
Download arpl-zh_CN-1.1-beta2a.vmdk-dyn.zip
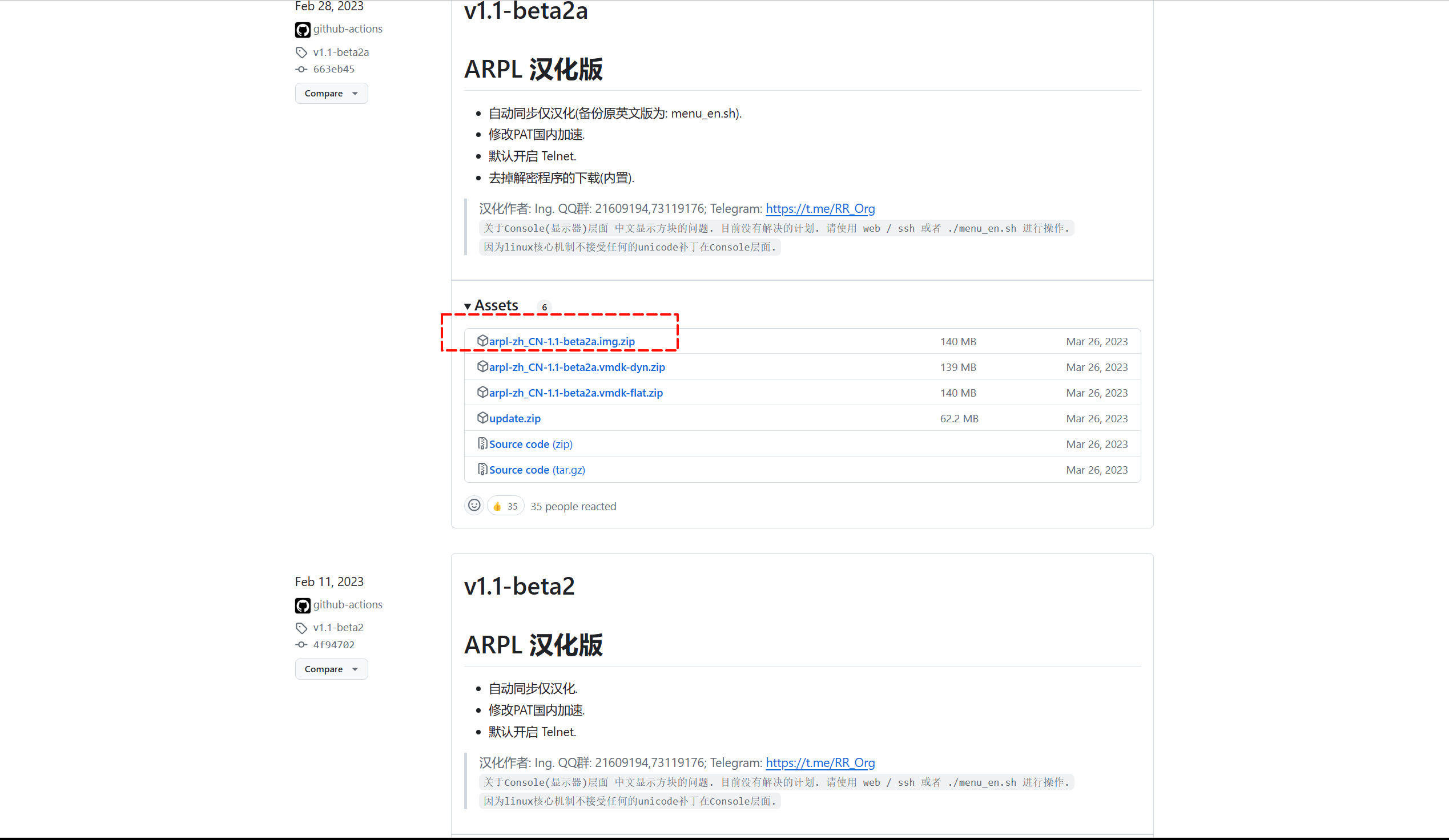pyautogui.click(x=577, y=367)
